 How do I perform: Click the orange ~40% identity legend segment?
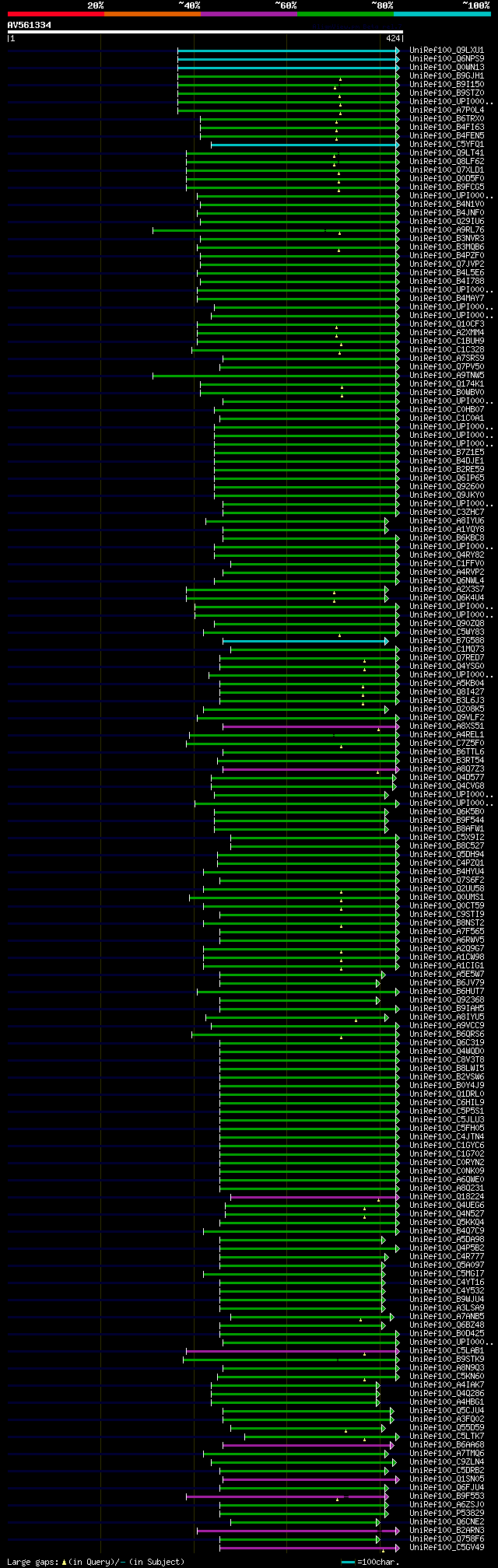(152, 13)
